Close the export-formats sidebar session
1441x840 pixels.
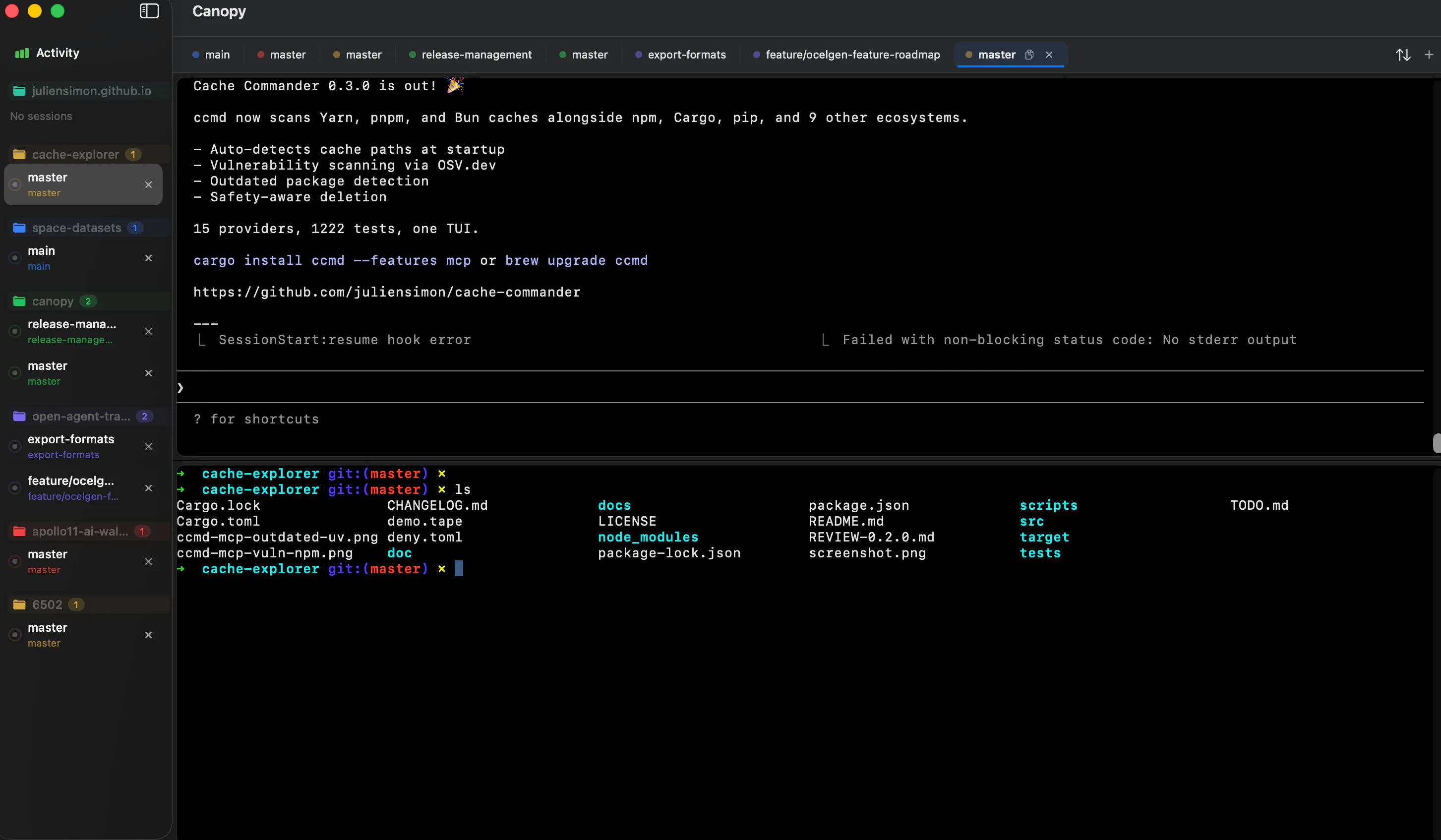tap(149, 447)
